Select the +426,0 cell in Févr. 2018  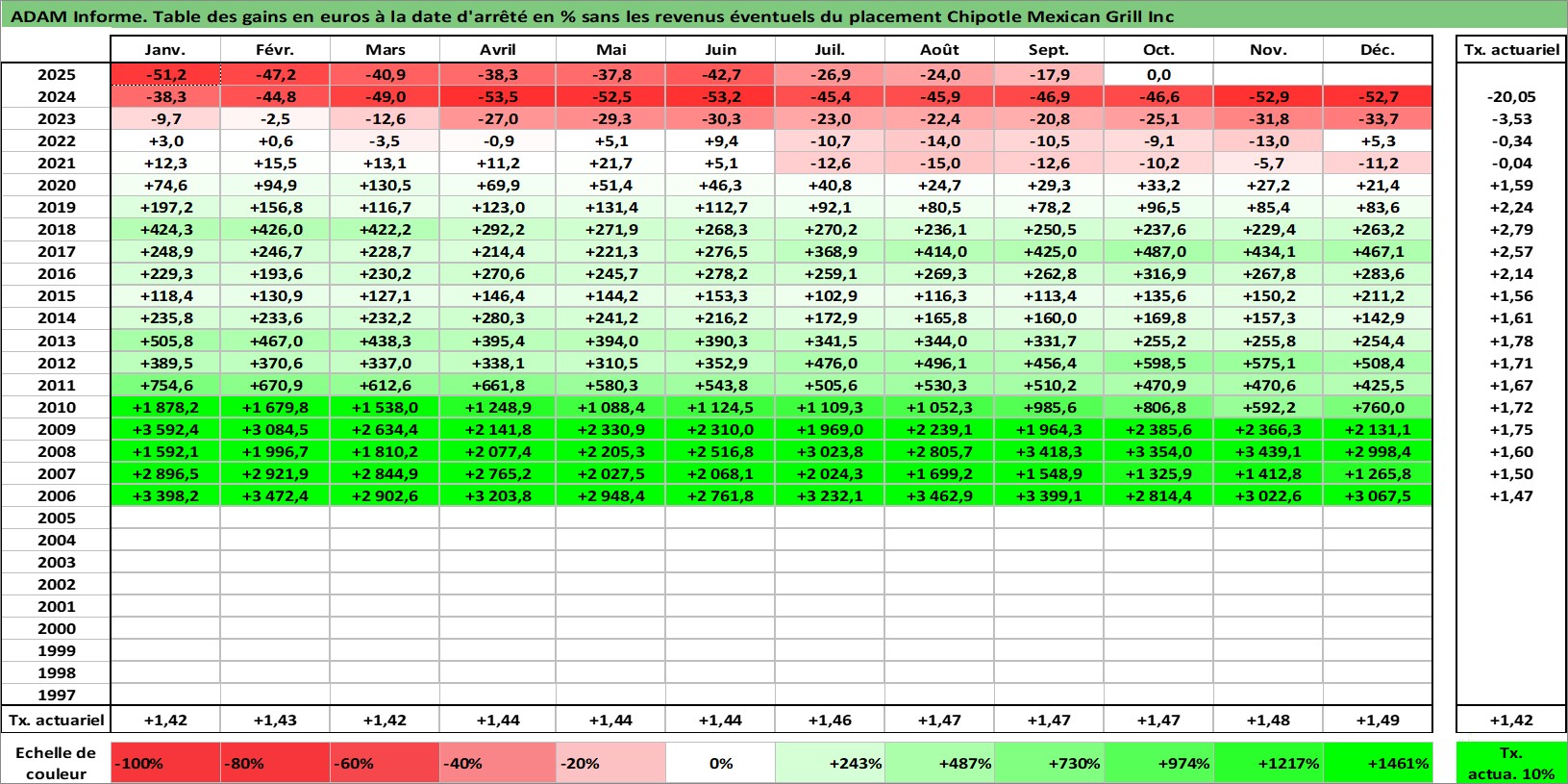coord(275,229)
